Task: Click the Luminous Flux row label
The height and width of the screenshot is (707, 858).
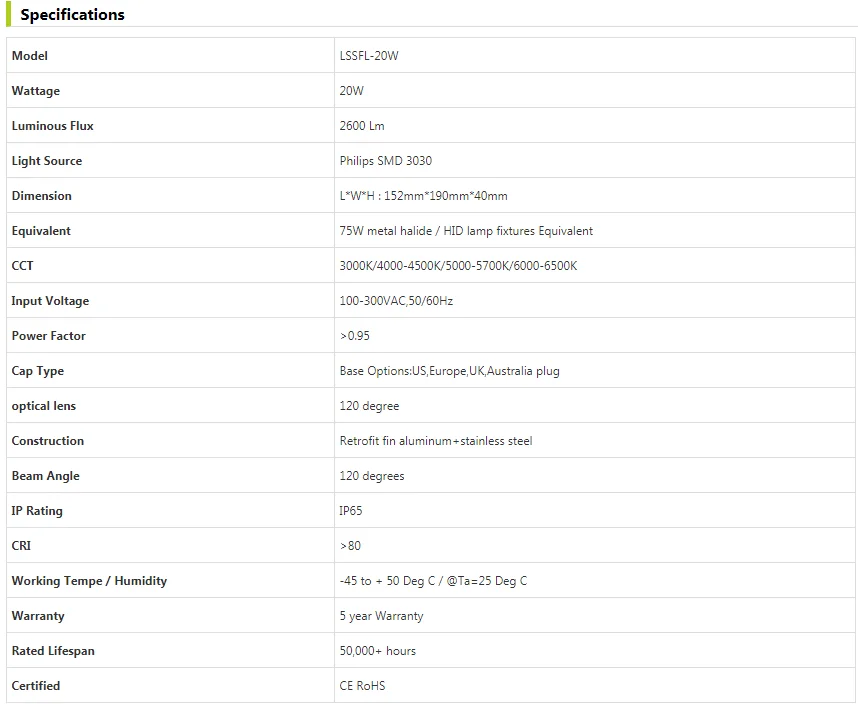Action: [x=52, y=126]
